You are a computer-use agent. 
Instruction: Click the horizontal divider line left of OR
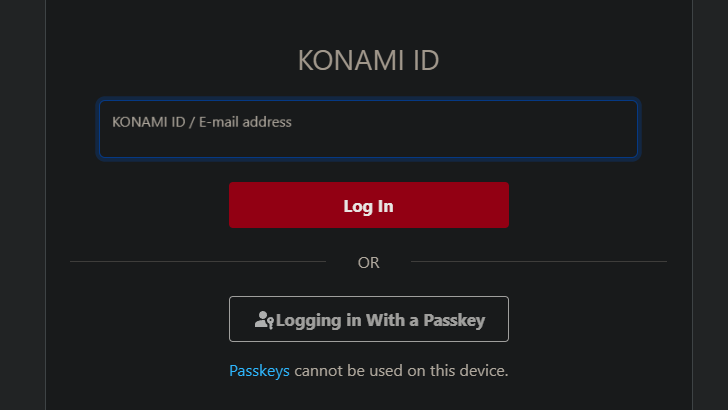(x=198, y=262)
